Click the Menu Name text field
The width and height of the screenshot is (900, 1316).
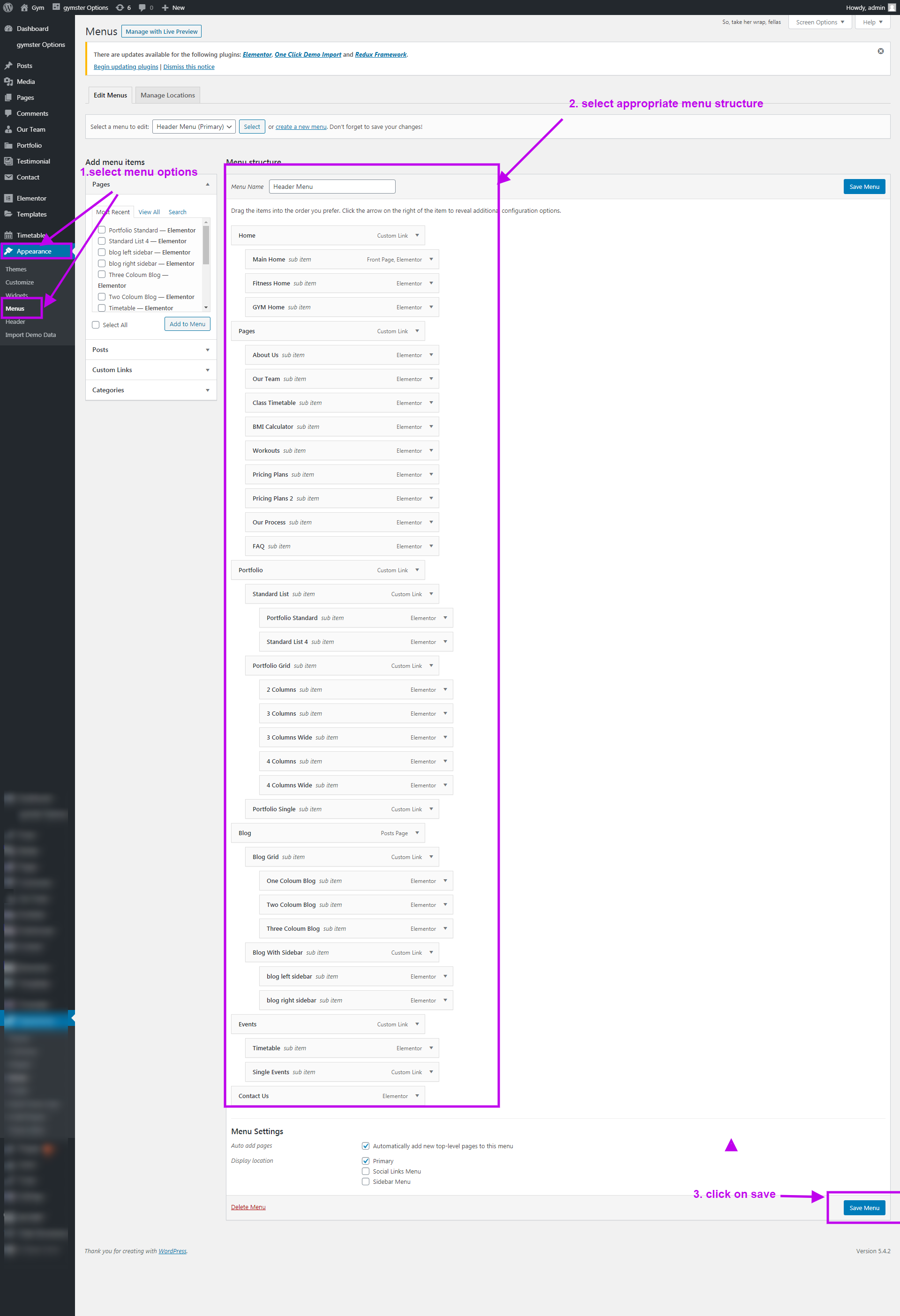332,187
